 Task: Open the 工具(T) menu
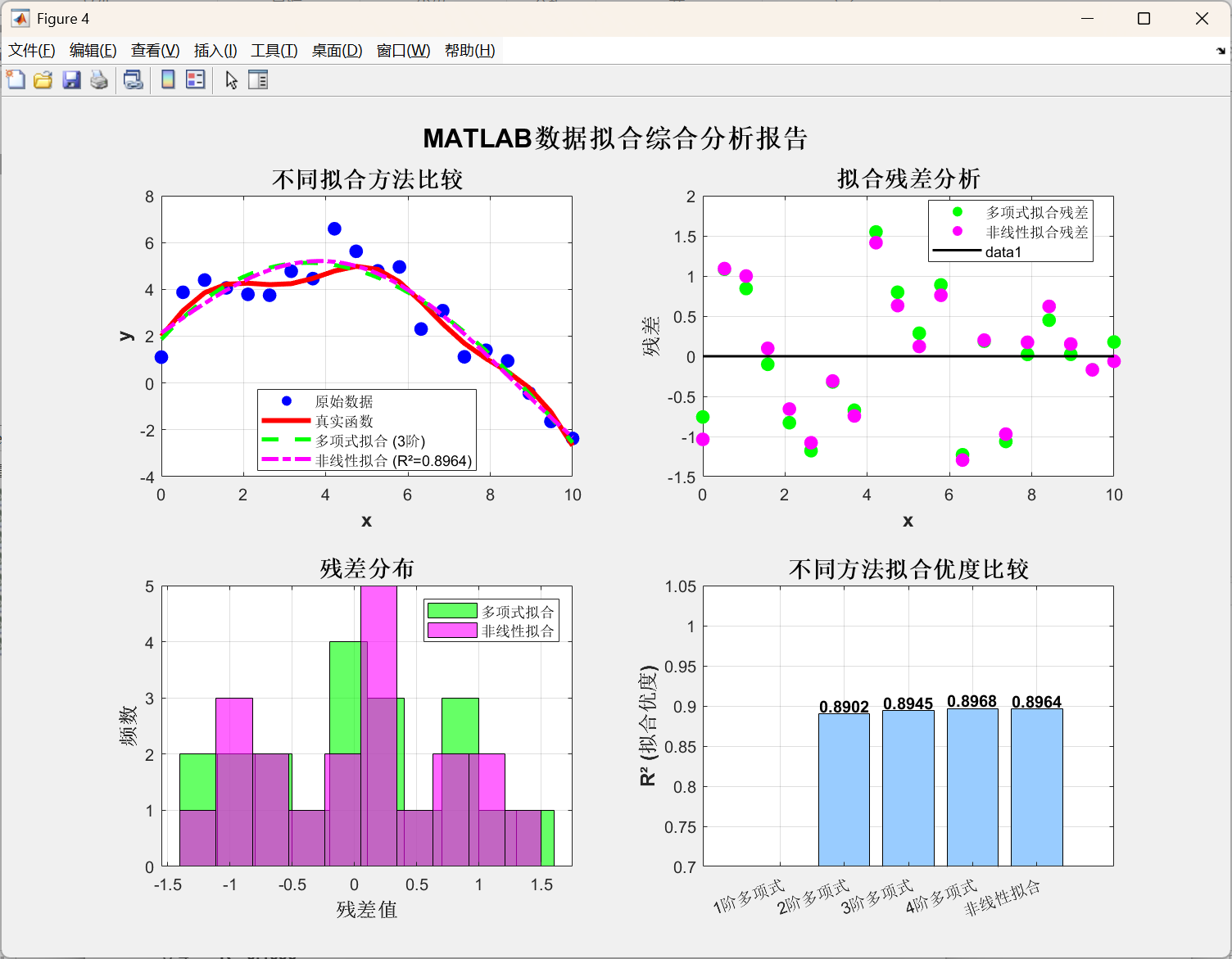(274, 51)
